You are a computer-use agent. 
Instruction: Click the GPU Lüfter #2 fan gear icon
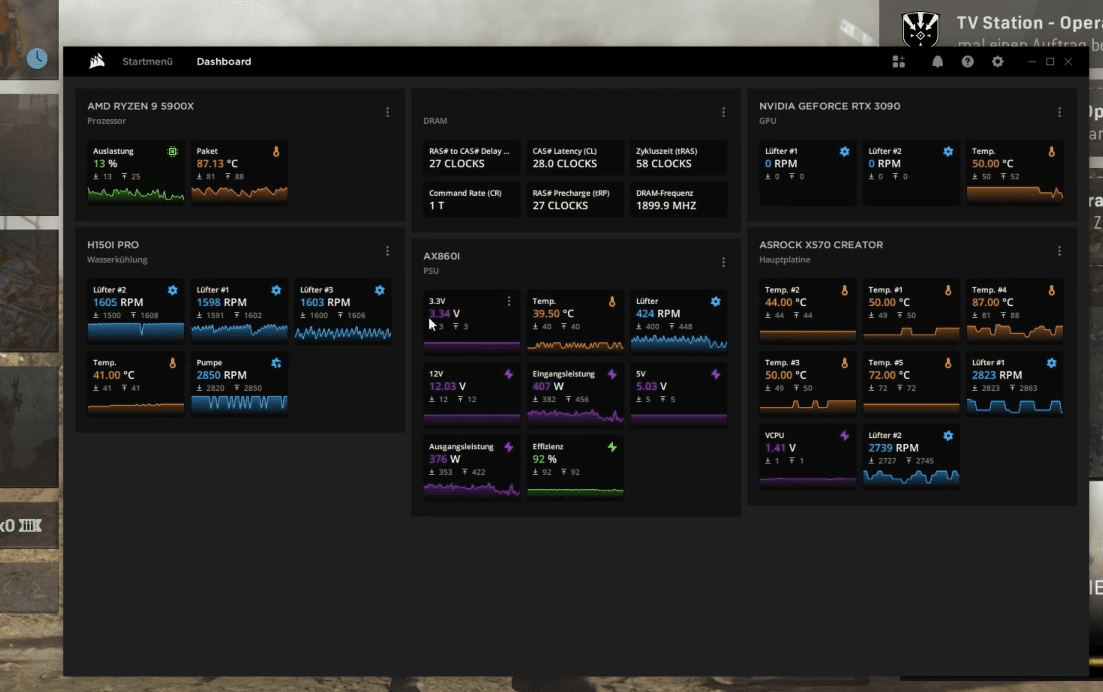[x=948, y=151]
